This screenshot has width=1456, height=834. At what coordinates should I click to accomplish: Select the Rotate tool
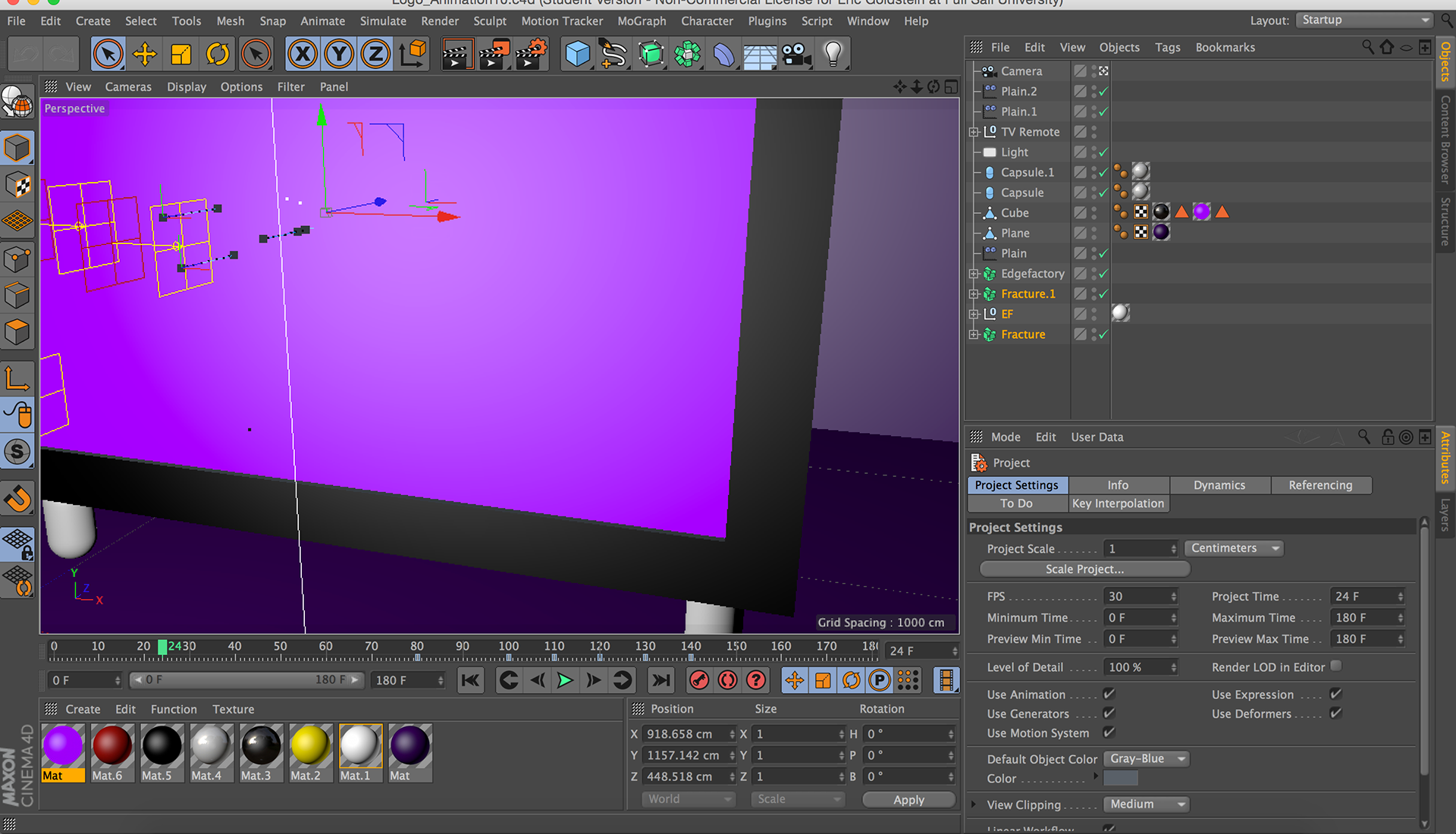pyautogui.click(x=218, y=54)
